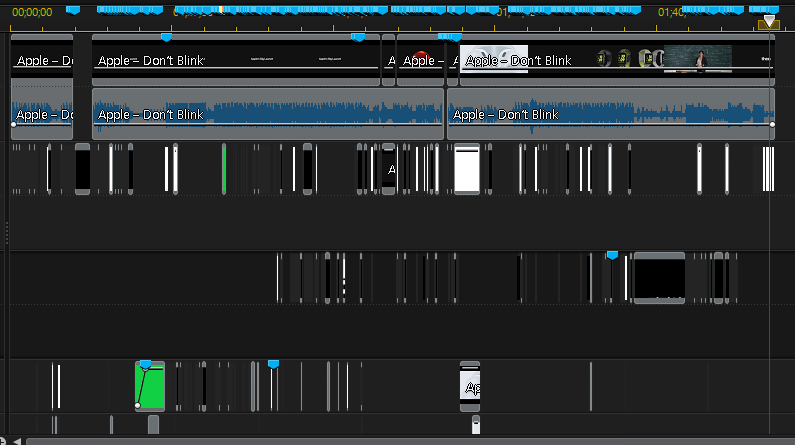The width and height of the screenshot is (795, 445).
Task: Select the large black clip on fourth track
Action: tap(660, 278)
